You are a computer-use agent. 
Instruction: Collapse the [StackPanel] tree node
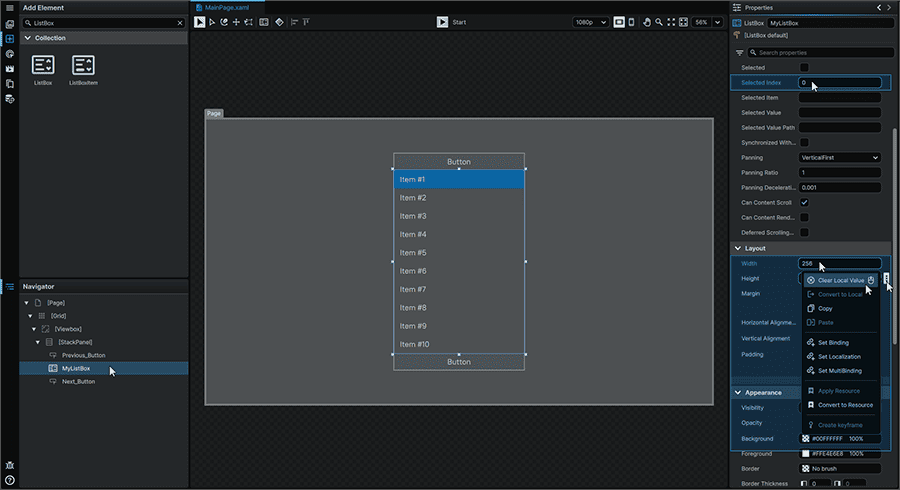[x=38, y=342]
